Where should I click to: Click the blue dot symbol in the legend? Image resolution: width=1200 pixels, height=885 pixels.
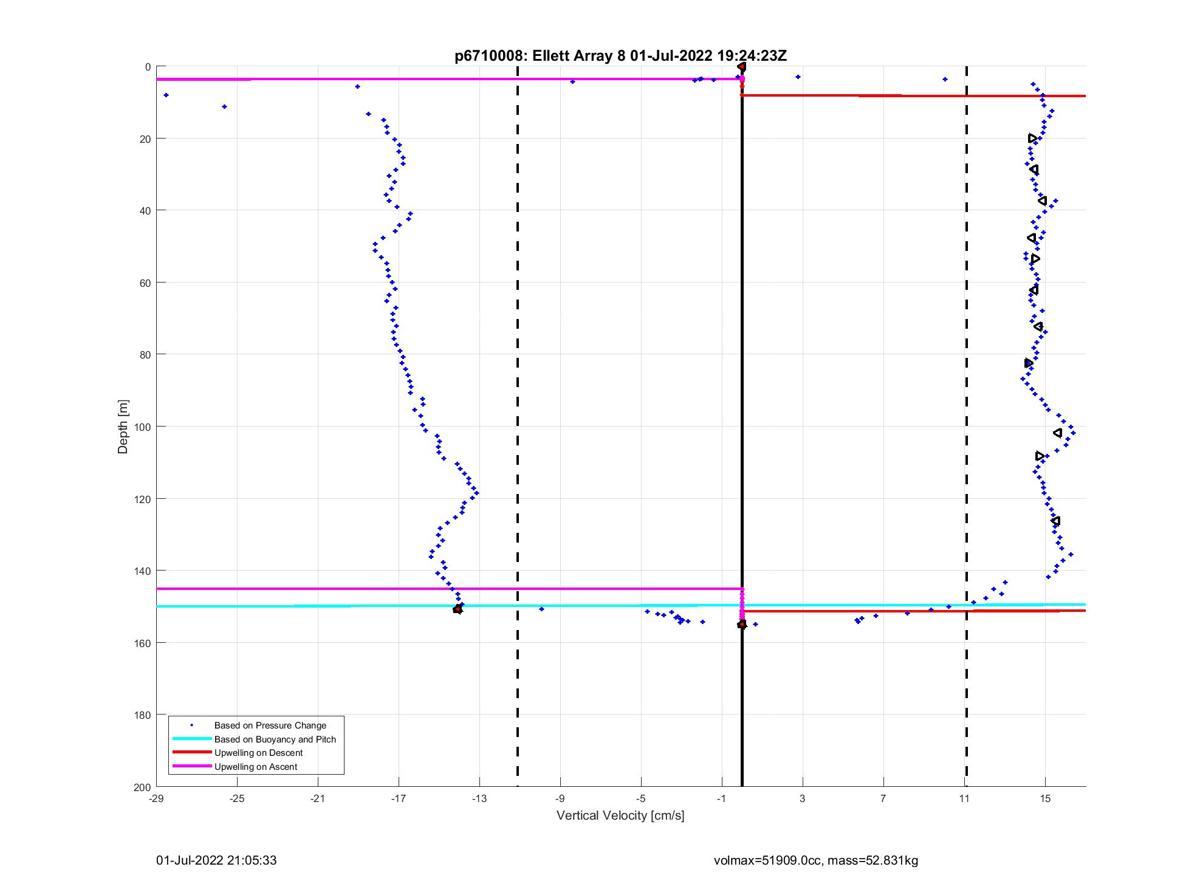[x=192, y=725]
